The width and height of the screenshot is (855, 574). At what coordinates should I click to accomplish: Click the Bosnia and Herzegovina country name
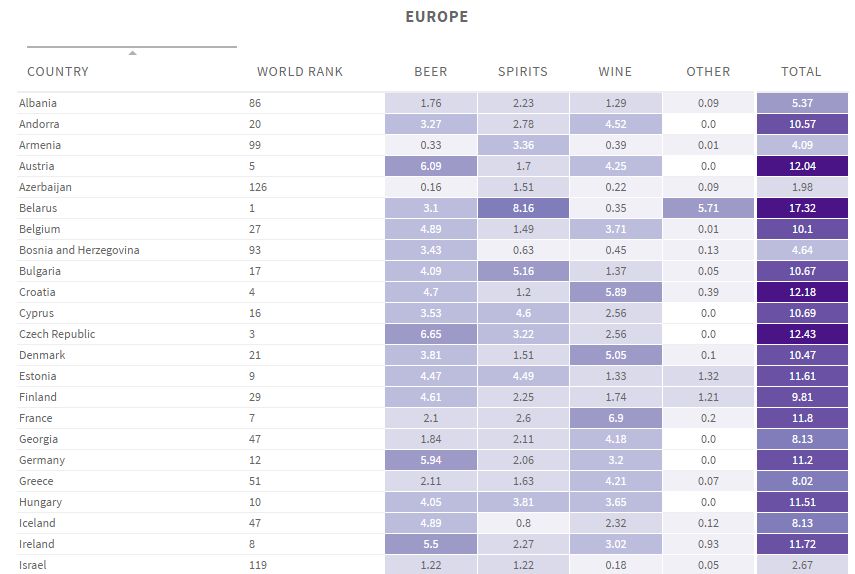[79, 250]
